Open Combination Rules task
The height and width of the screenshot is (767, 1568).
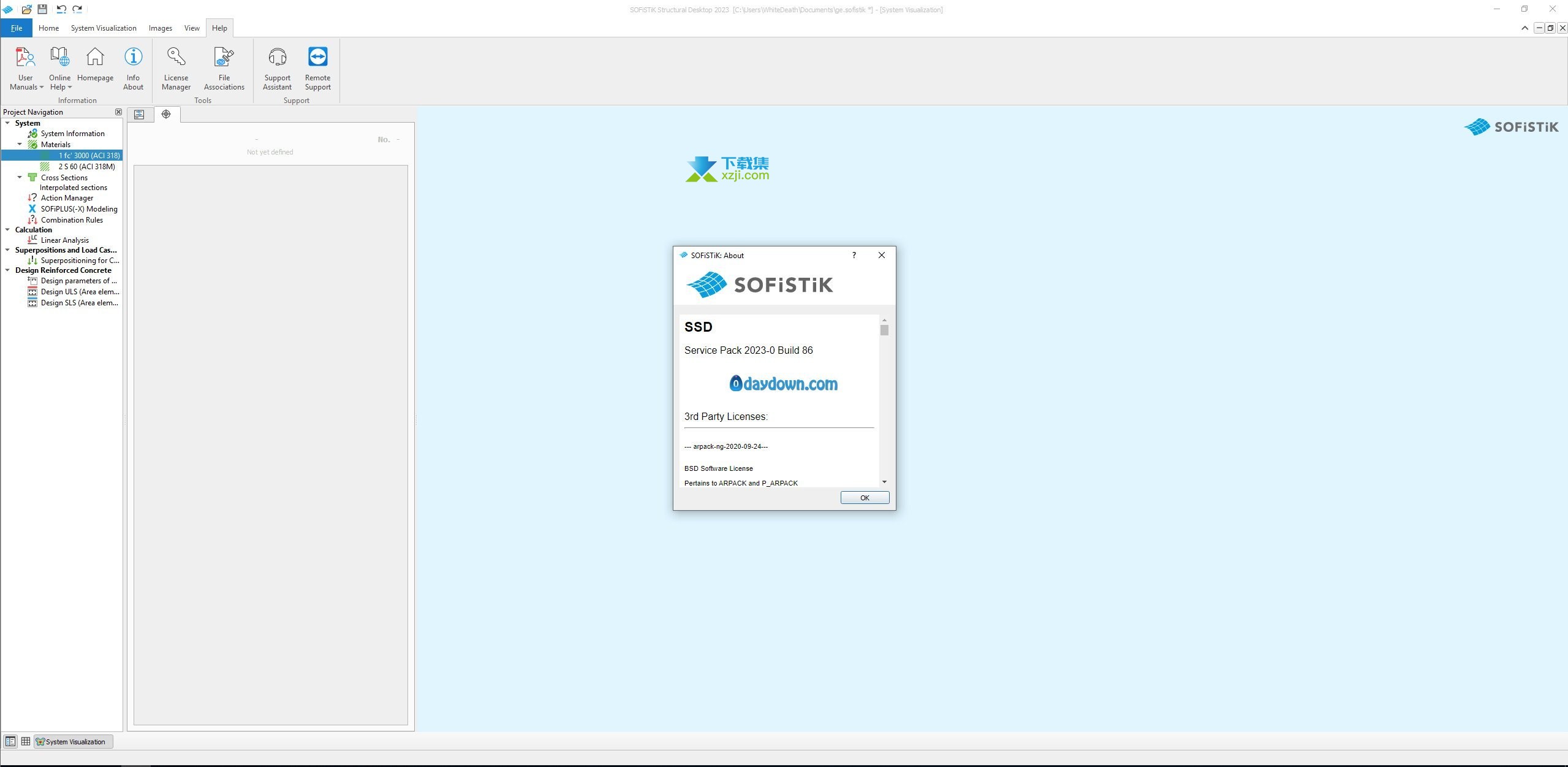[x=72, y=220]
